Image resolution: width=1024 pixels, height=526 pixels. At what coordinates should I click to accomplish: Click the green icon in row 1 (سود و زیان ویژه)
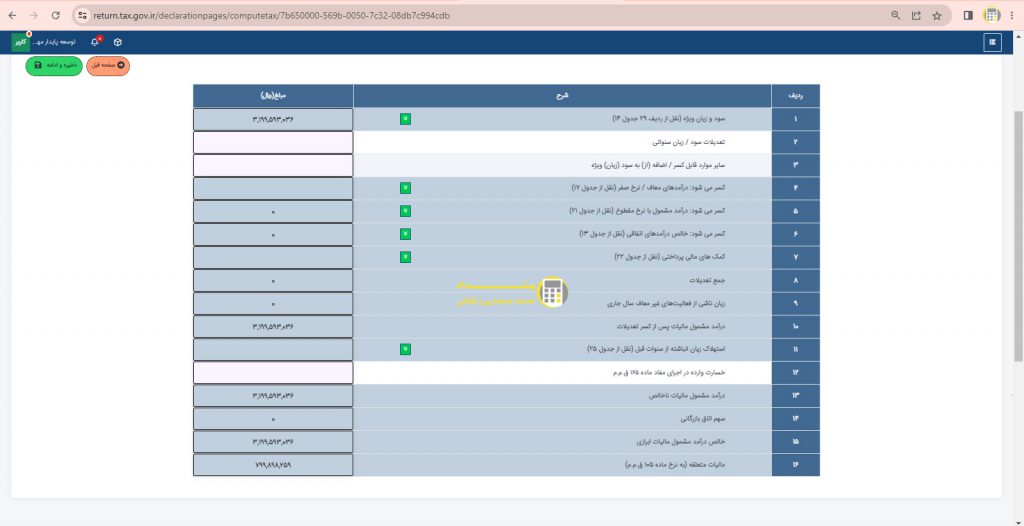(x=406, y=119)
